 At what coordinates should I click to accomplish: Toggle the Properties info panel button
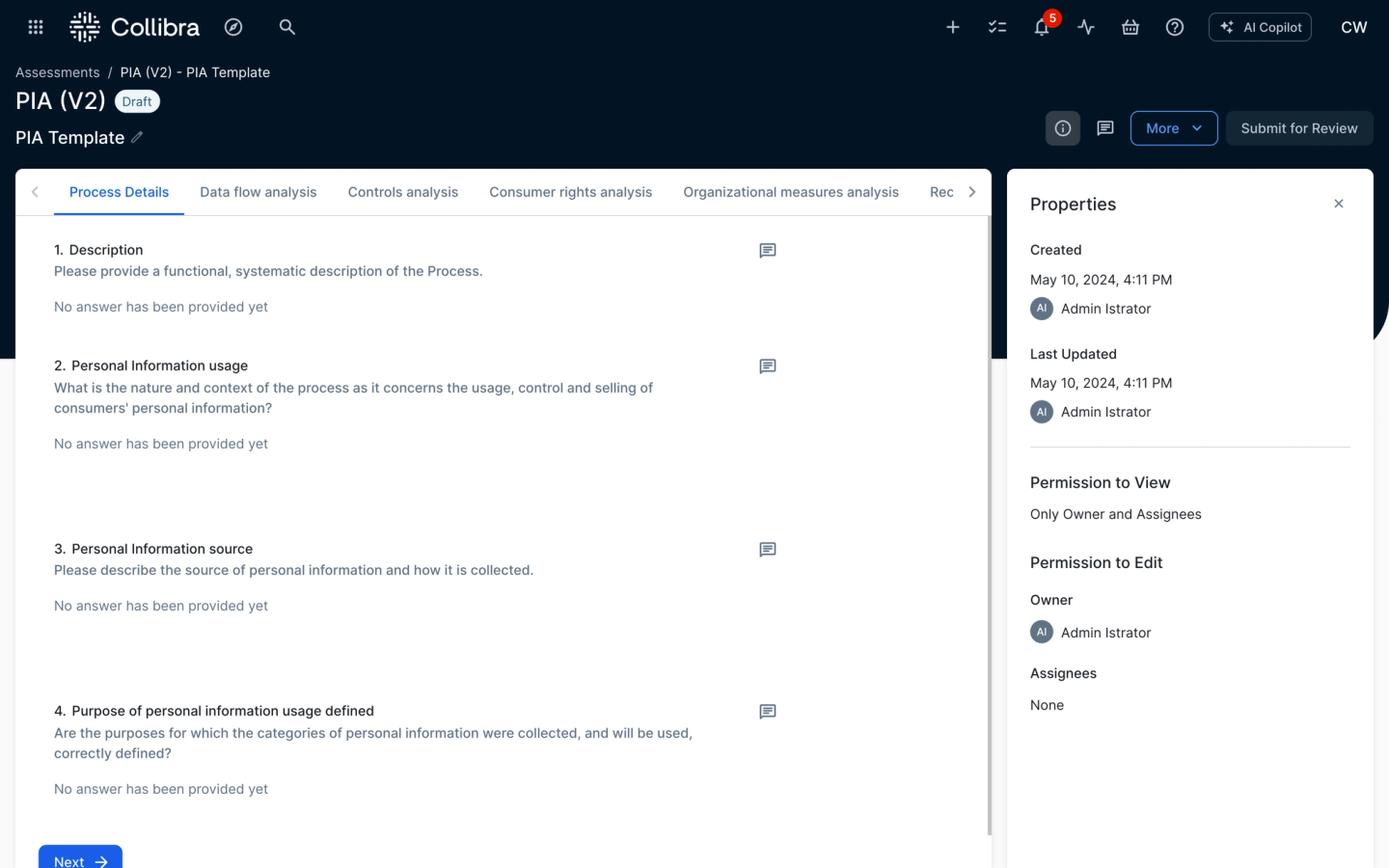point(1062,128)
